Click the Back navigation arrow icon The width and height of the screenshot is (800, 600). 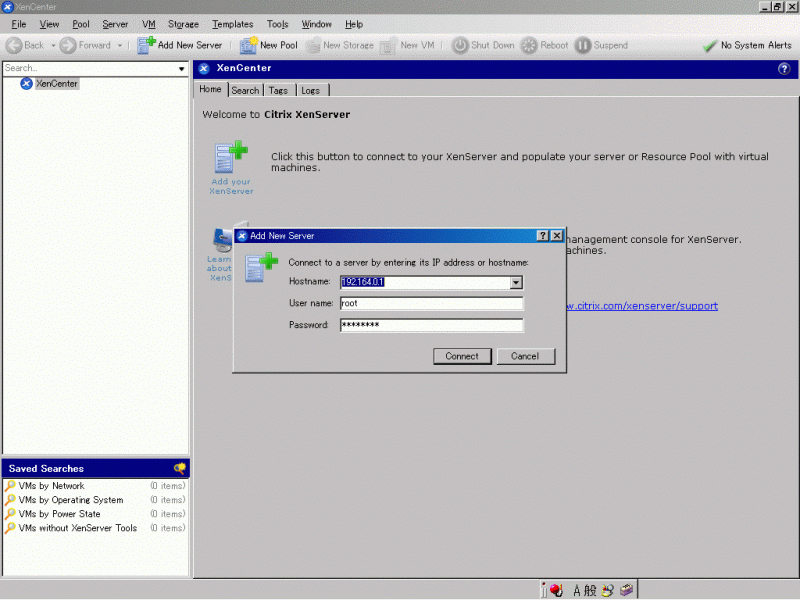[x=14, y=45]
